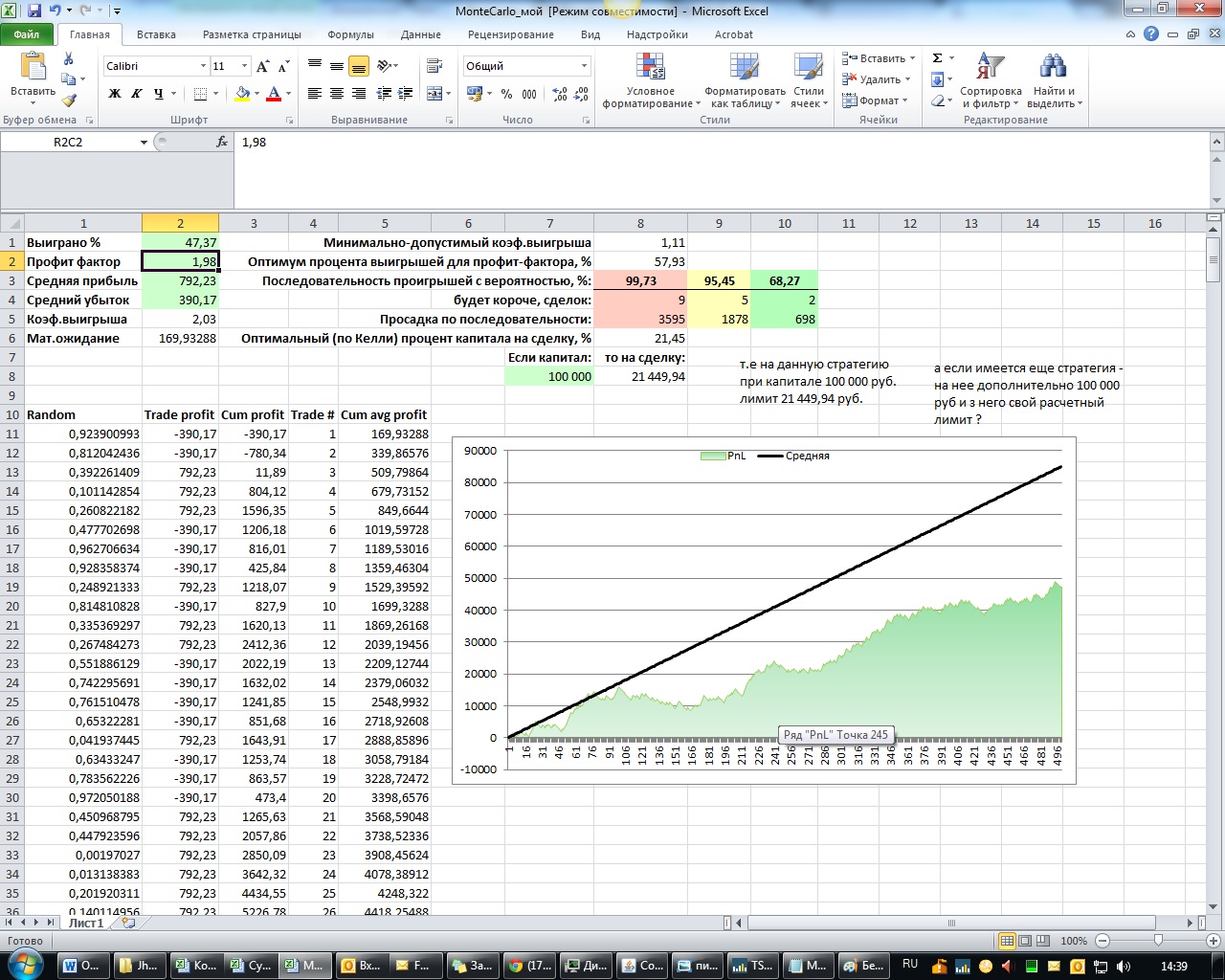Toggle italic formatting (К)
Image resolution: width=1225 pixels, height=980 pixels.
(137, 94)
